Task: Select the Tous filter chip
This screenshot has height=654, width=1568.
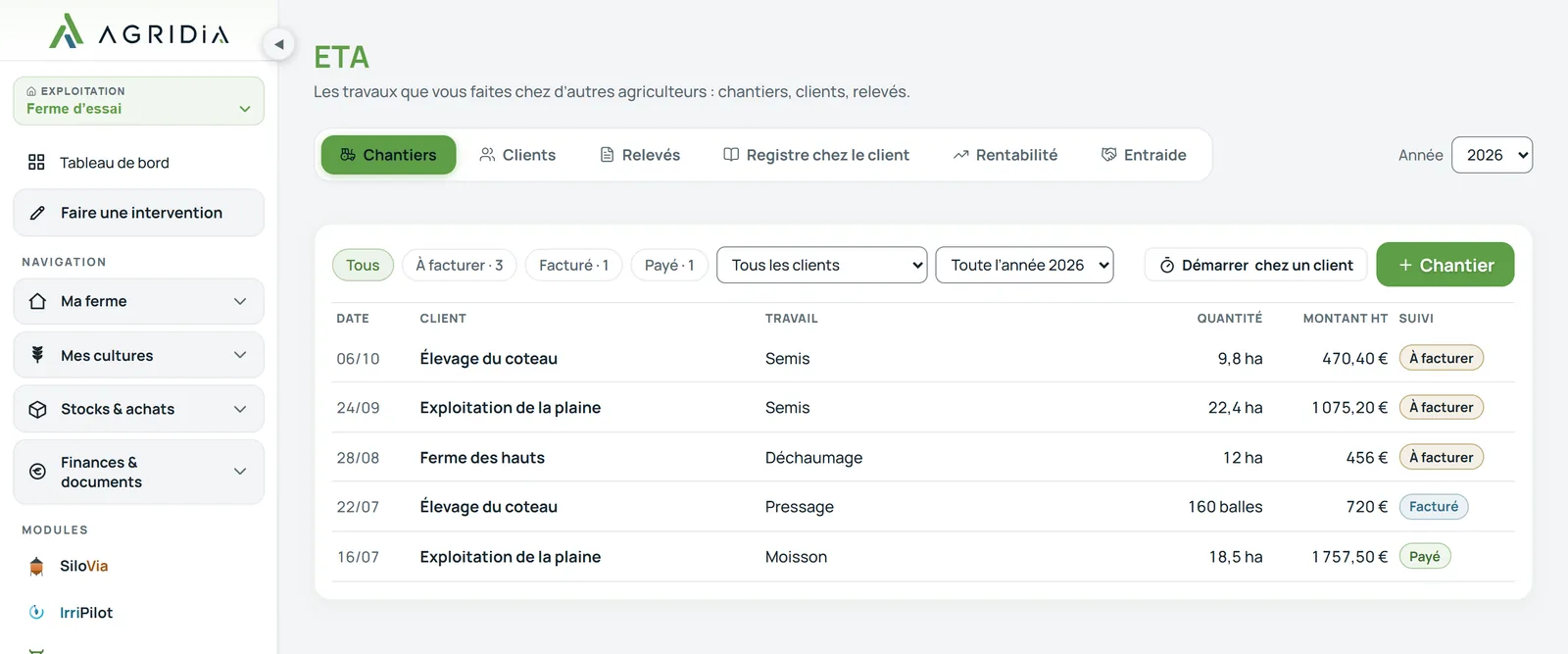Action: [363, 265]
